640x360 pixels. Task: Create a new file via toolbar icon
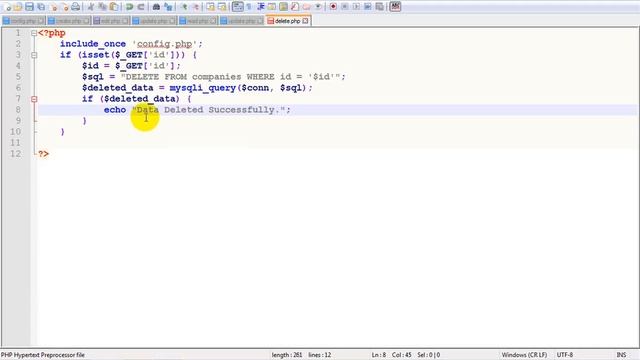(7, 7)
